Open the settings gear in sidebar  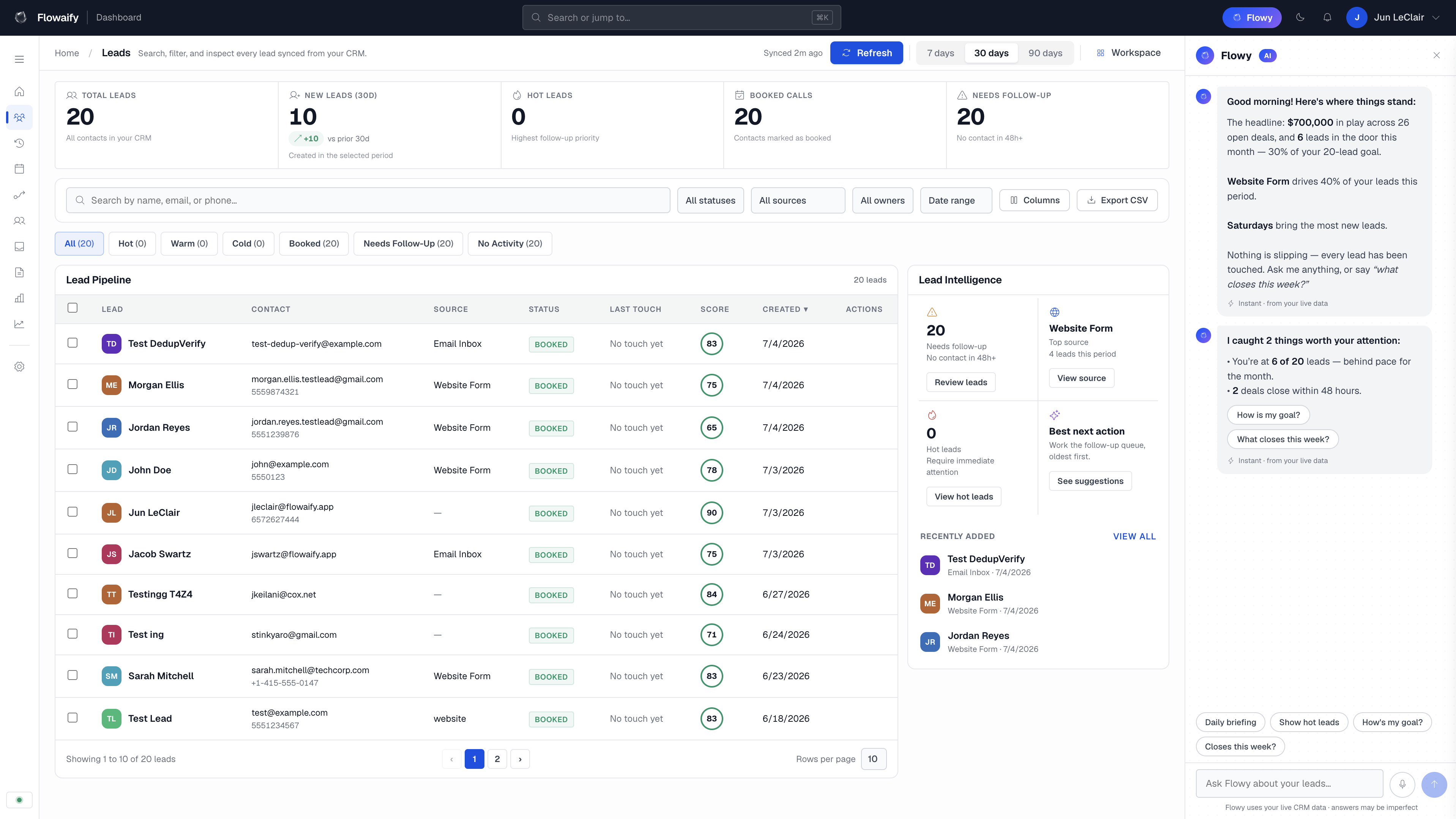tap(19, 367)
